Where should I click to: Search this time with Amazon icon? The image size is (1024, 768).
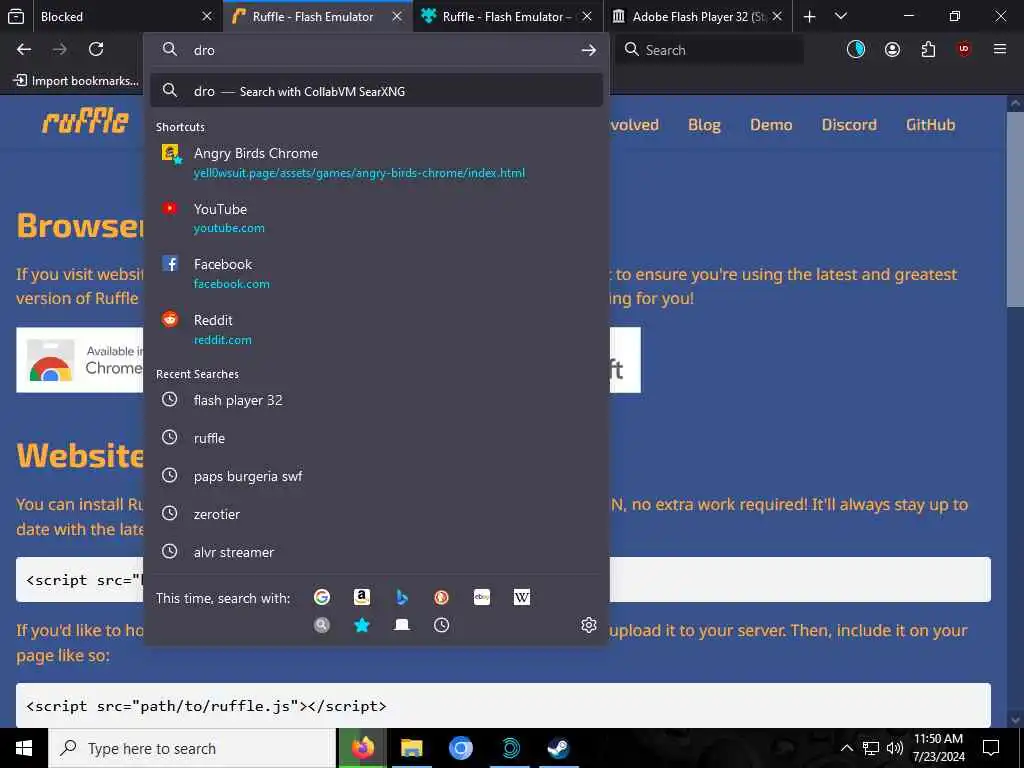(x=362, y=597)
